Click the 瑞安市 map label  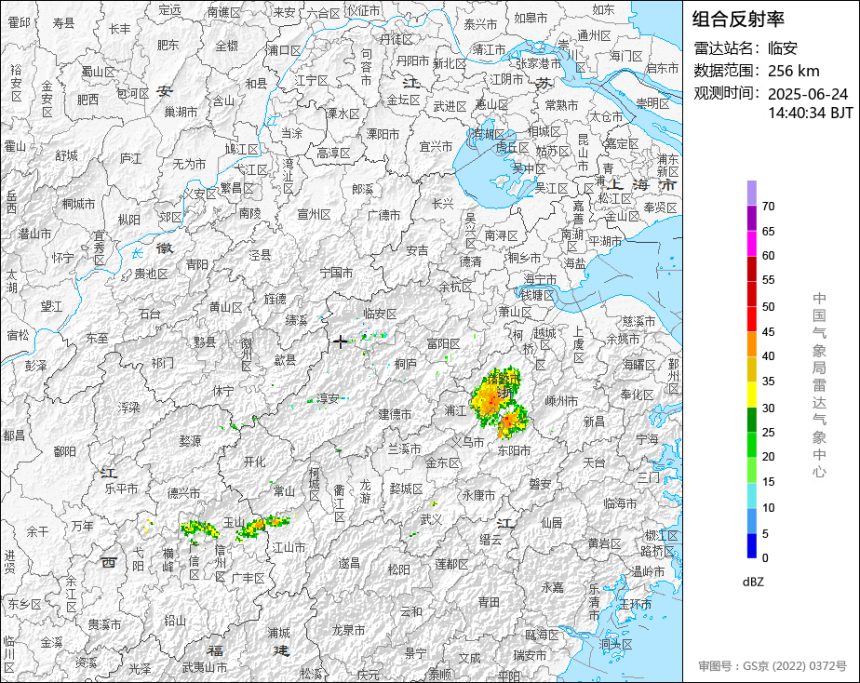click(x=529, y=655)
